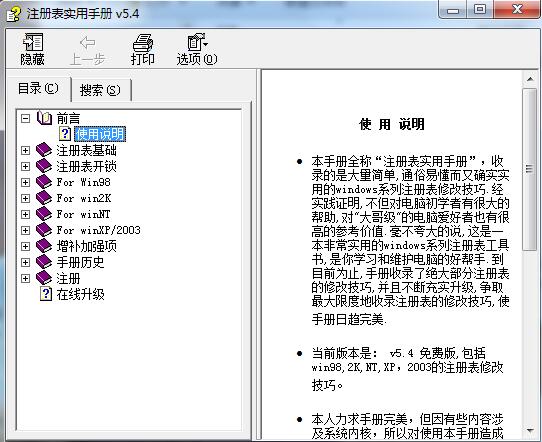The width and height of the screenshot is (542, 442).
Task: Click the purple book icon beside For winNT
Action: 44,214
